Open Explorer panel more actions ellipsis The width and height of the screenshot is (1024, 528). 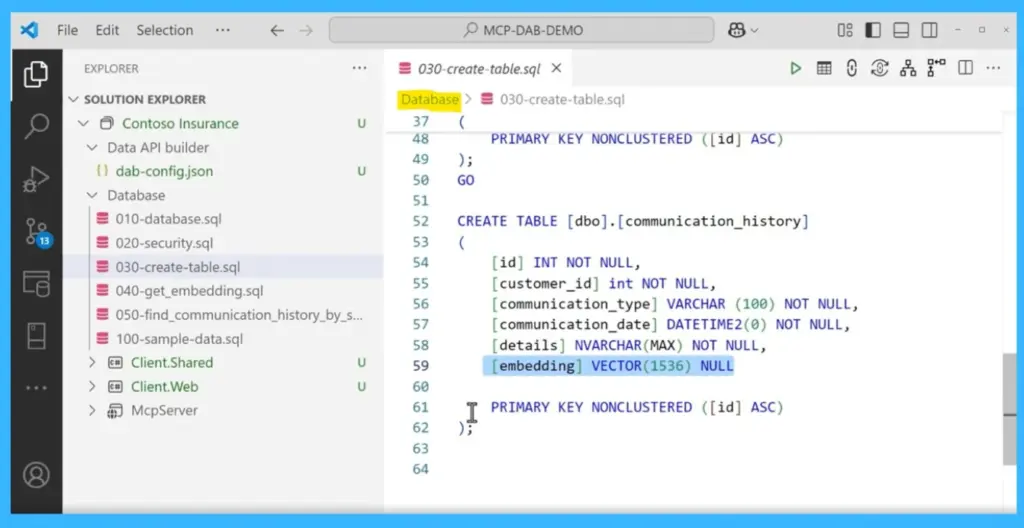[x=360, y=68]
